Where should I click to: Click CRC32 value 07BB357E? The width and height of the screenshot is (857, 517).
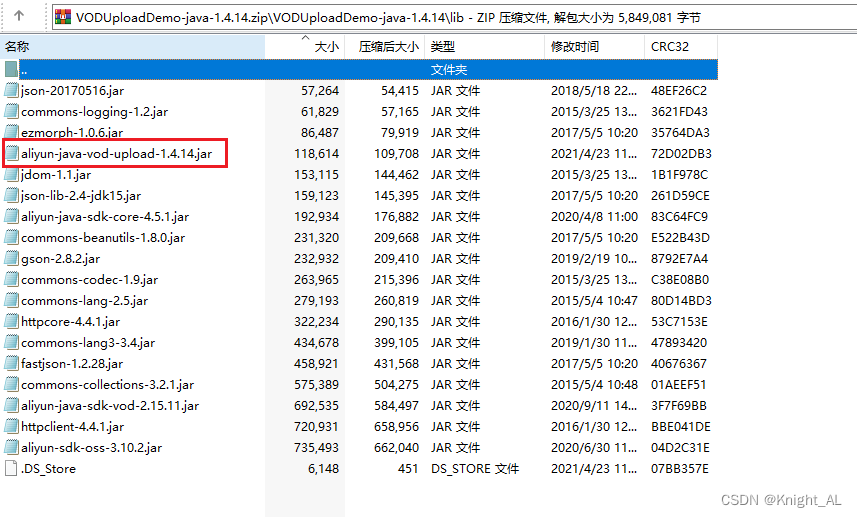(679, 469)
